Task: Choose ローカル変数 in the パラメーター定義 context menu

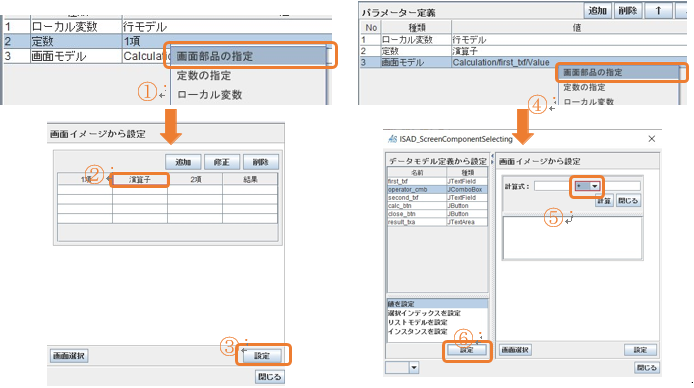Action: click(588, 101)
